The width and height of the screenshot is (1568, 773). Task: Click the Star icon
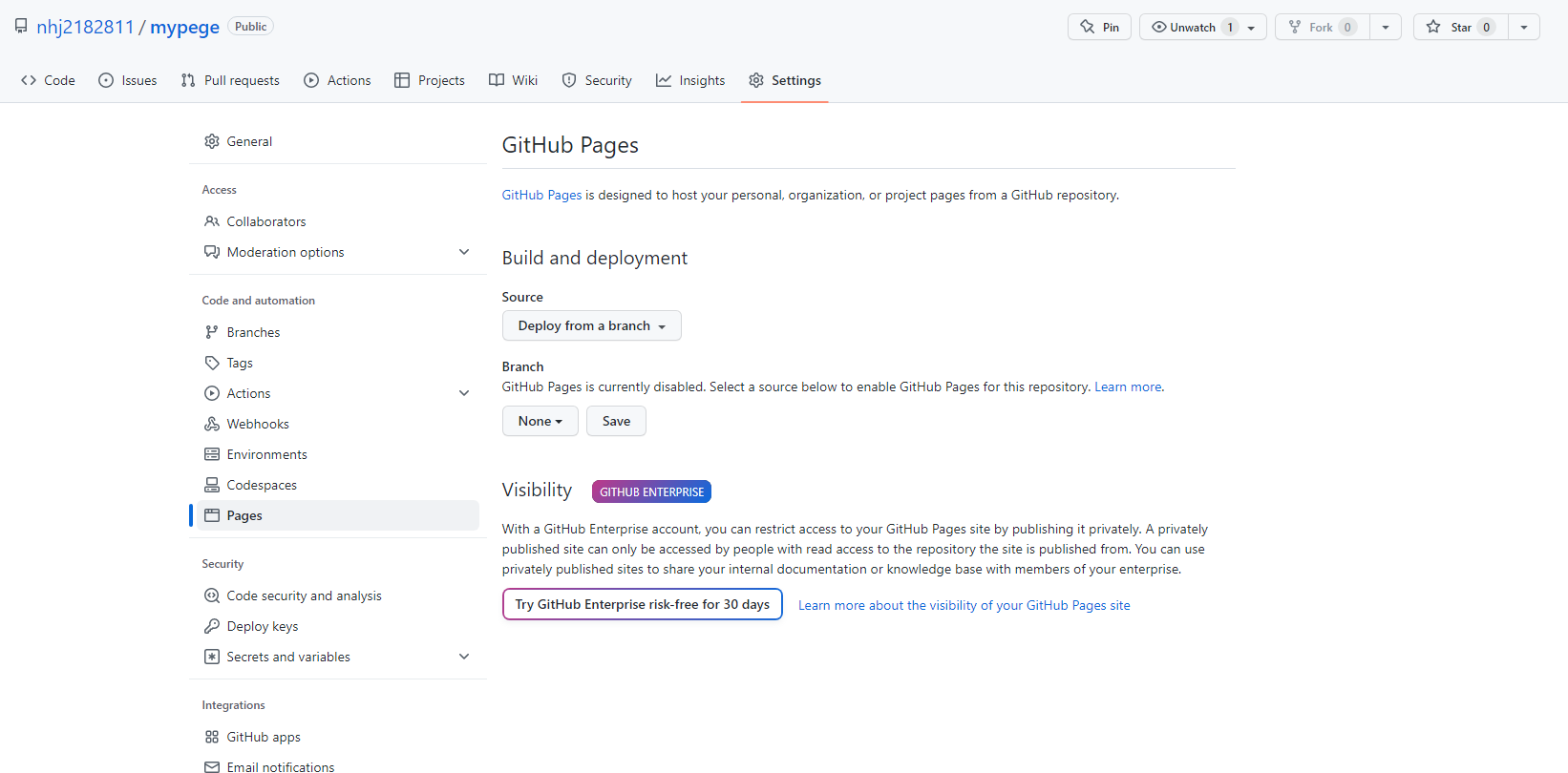pyautogui.click(x=1433, y=27)
